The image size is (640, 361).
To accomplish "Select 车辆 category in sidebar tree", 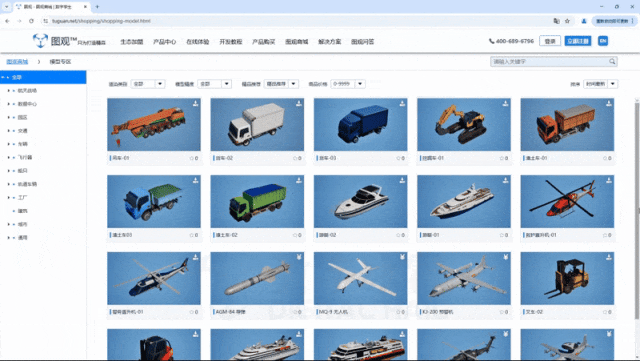I will pyautogui.click(x=22, y=144).
